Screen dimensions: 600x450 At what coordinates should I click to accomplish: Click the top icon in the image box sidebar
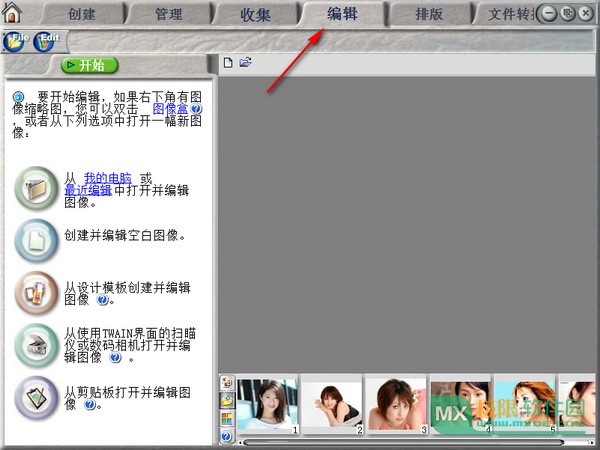(x=227, y=382)
